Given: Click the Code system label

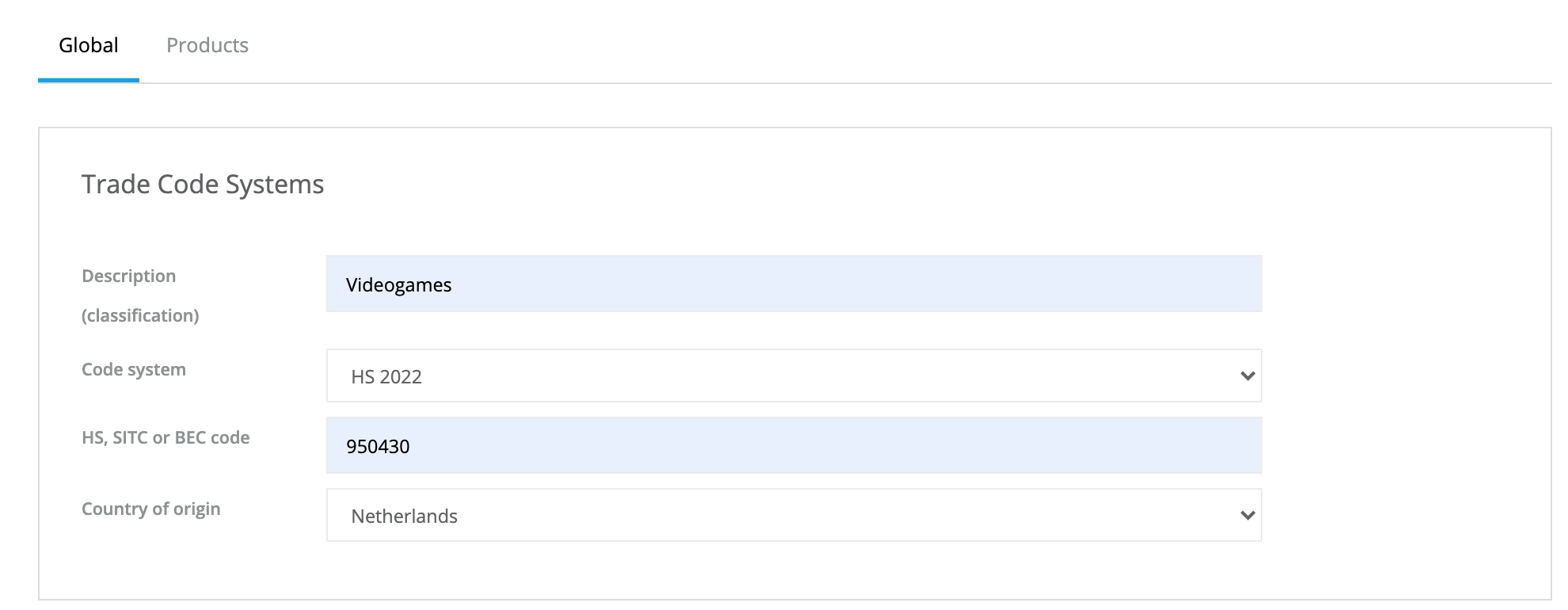Looking at the screenshot, I should click(x=134, y=369).
